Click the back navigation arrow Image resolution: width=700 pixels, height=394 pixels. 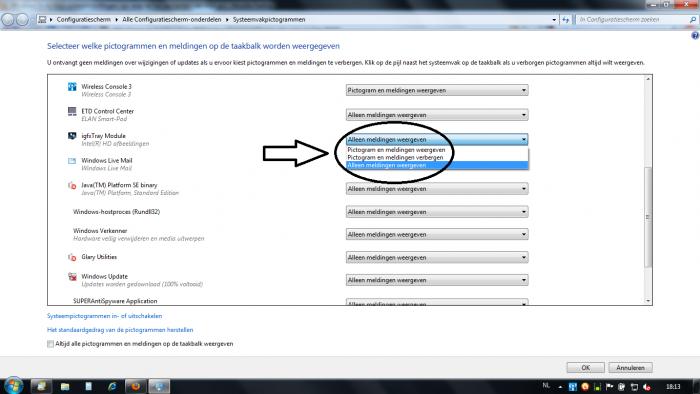8,20
